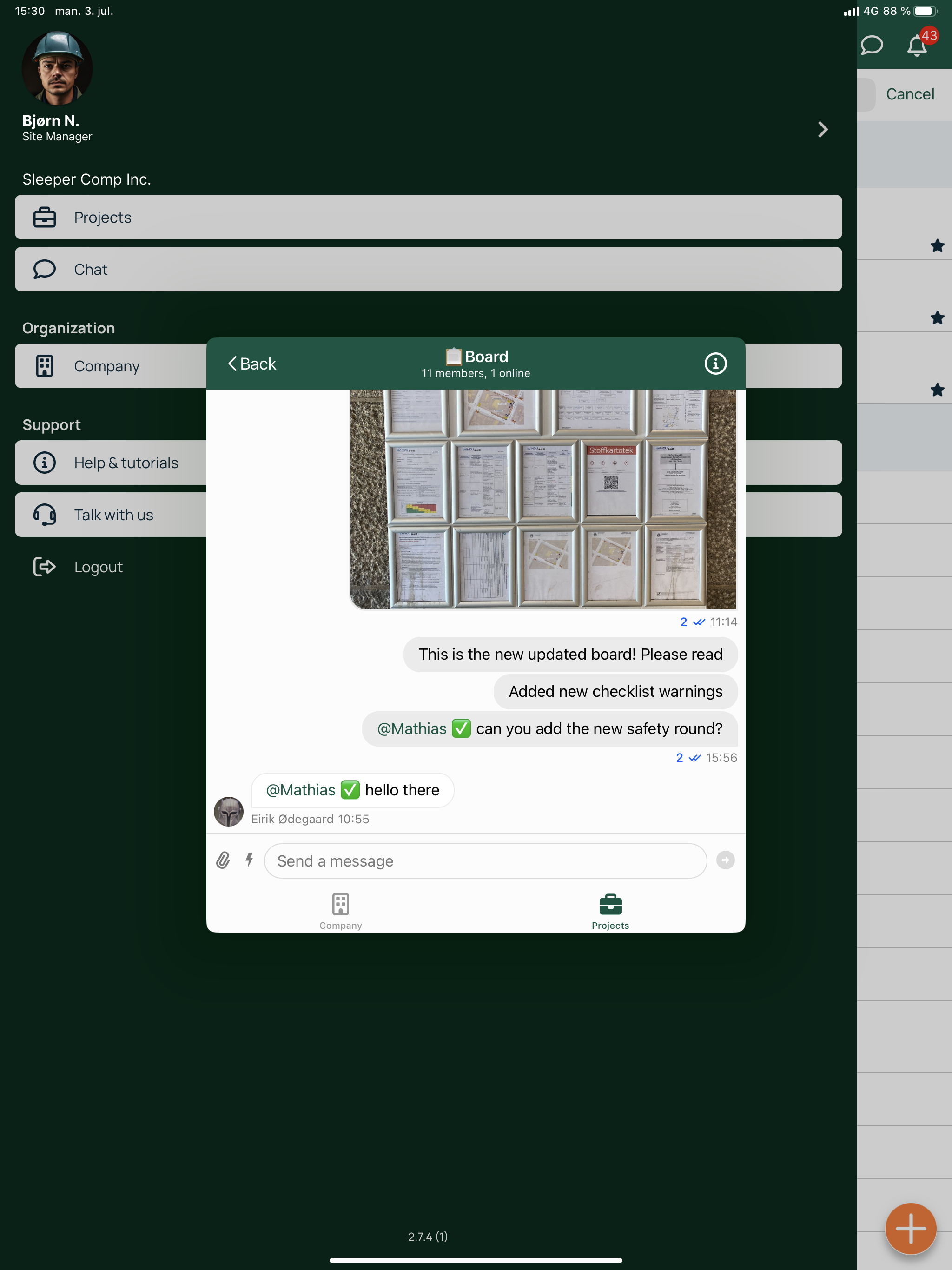Click 11 members, 1 online subtitle
The height and width of the screenshot is (1270, 952).
pos(476,373)
